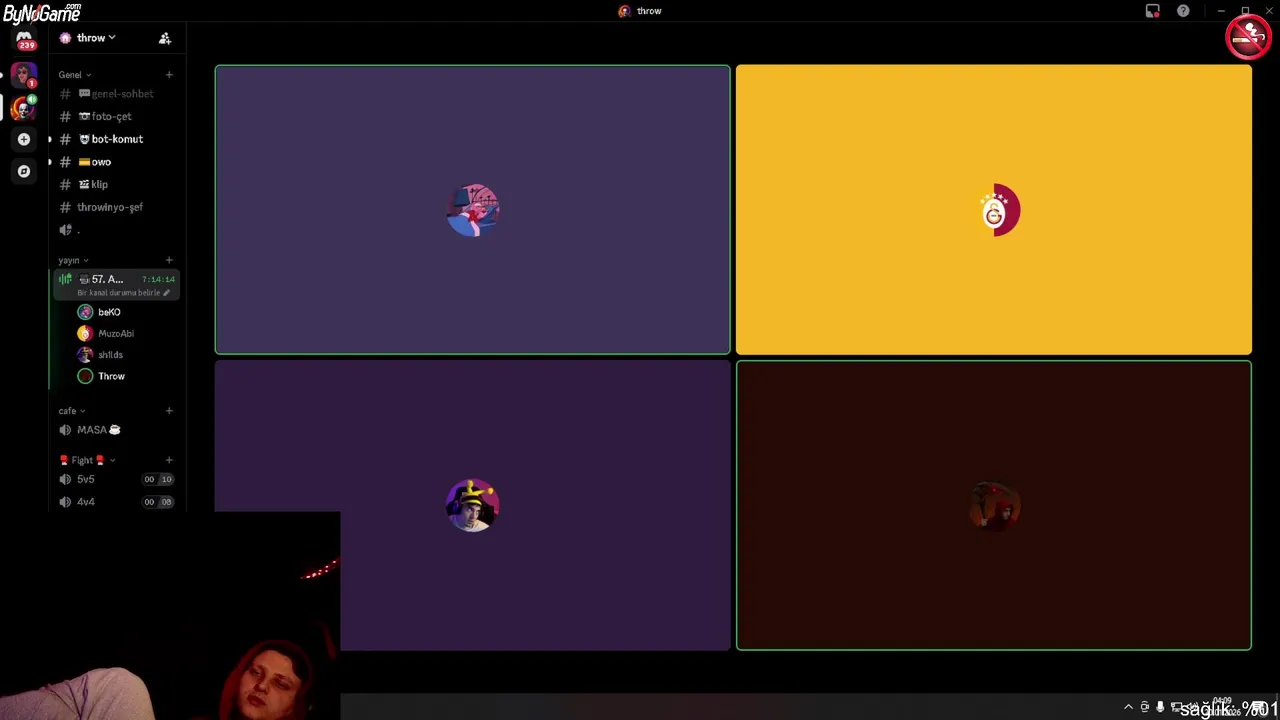Click the pink circular avatar in tile
The height and width of the screenshot is (720, 1280).
pos(472,210)
